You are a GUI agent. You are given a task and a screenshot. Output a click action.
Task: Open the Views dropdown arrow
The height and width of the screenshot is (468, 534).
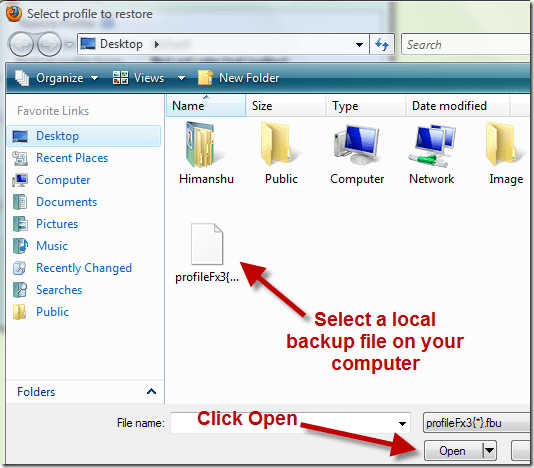182,78
